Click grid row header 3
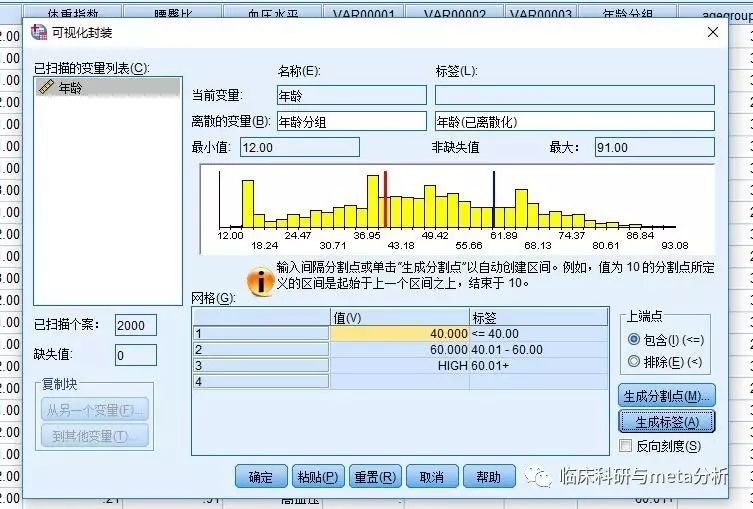 (261, 365)
